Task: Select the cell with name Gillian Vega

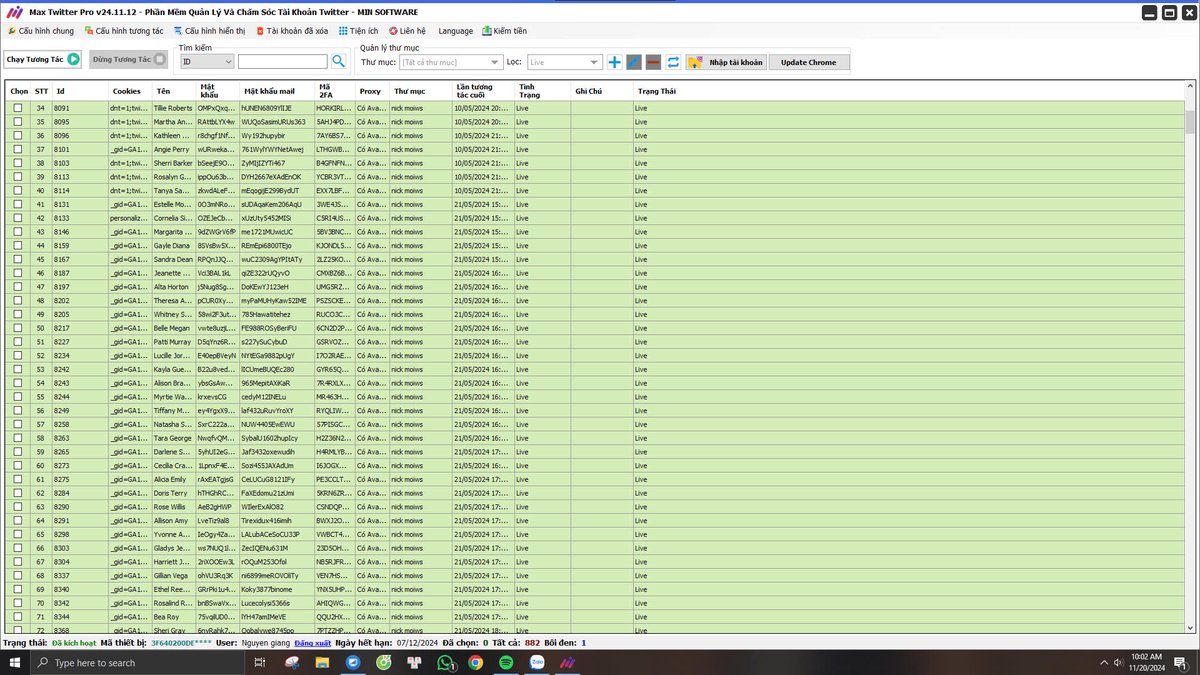Action: click(x=173, y=576)
